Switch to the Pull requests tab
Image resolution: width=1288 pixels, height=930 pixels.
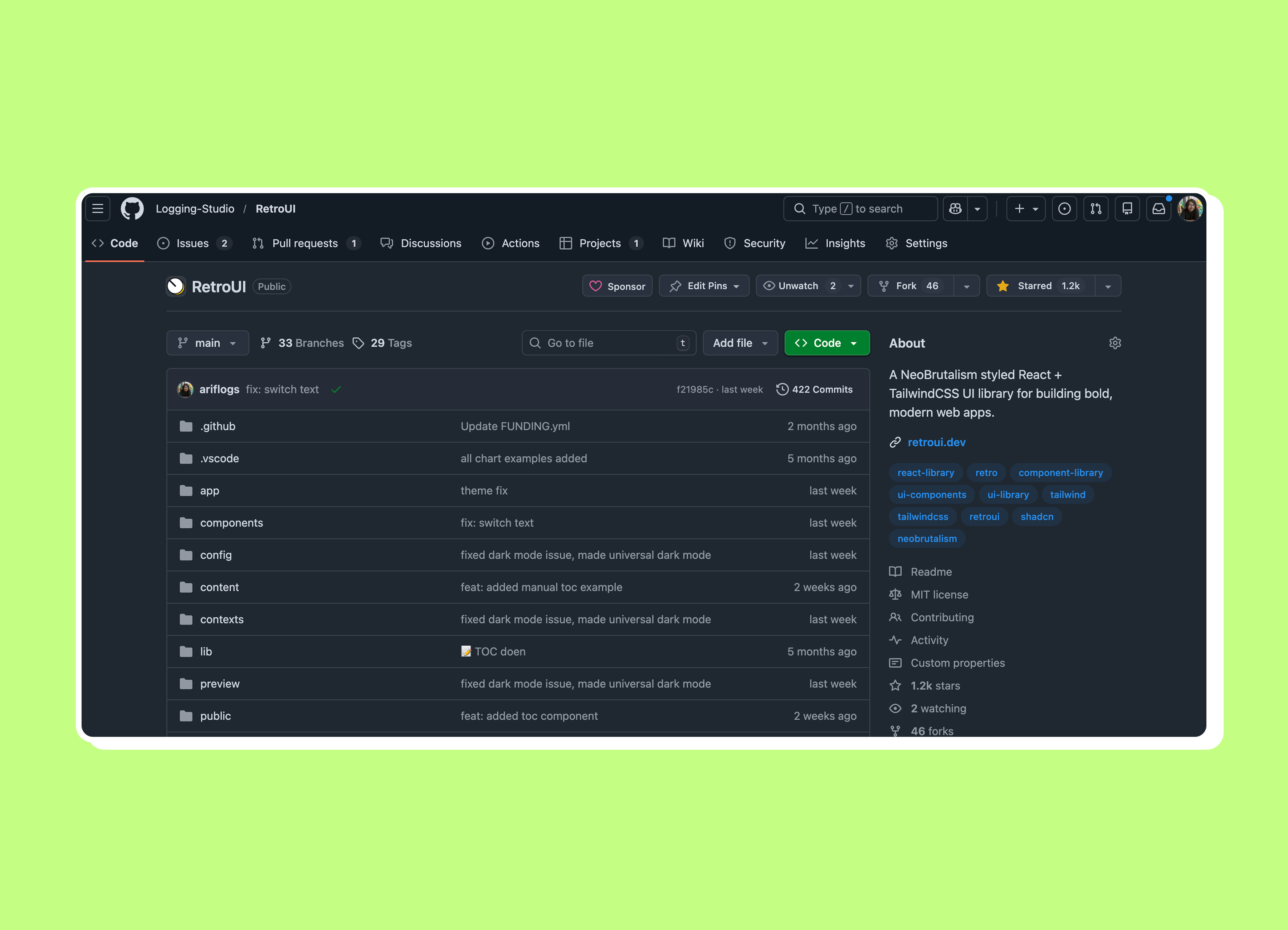306,243
